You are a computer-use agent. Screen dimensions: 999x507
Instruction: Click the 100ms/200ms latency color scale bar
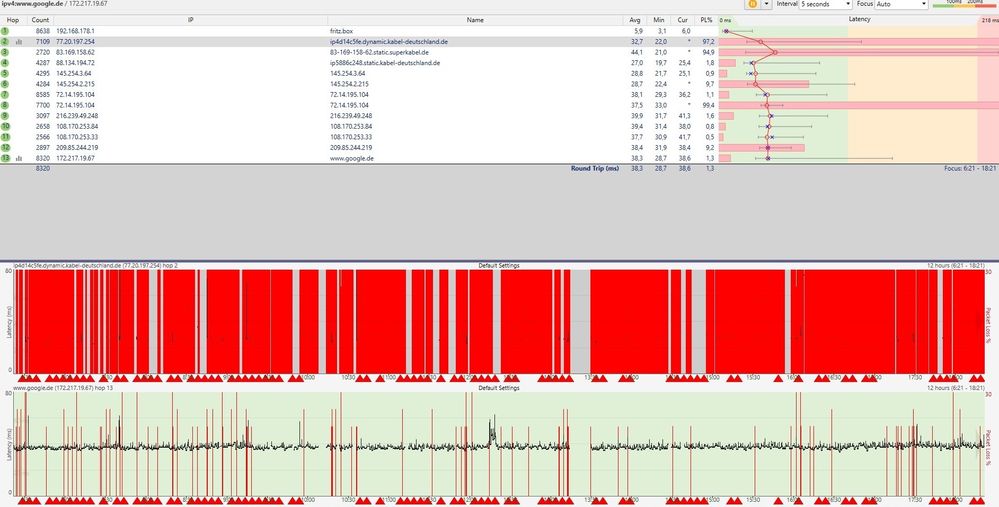click(x=963, y=4)
